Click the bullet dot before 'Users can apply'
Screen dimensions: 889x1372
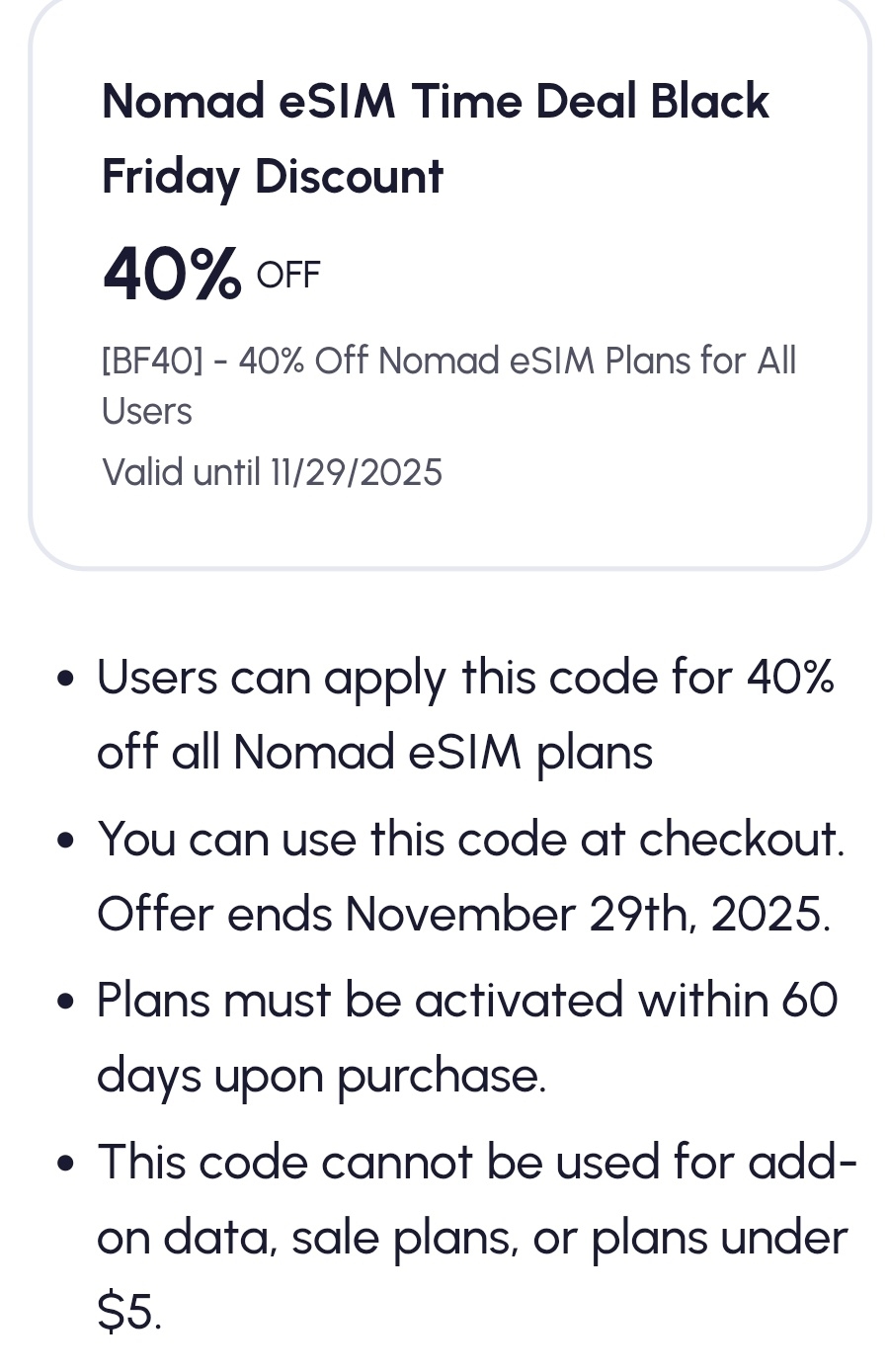click(66, 680)
